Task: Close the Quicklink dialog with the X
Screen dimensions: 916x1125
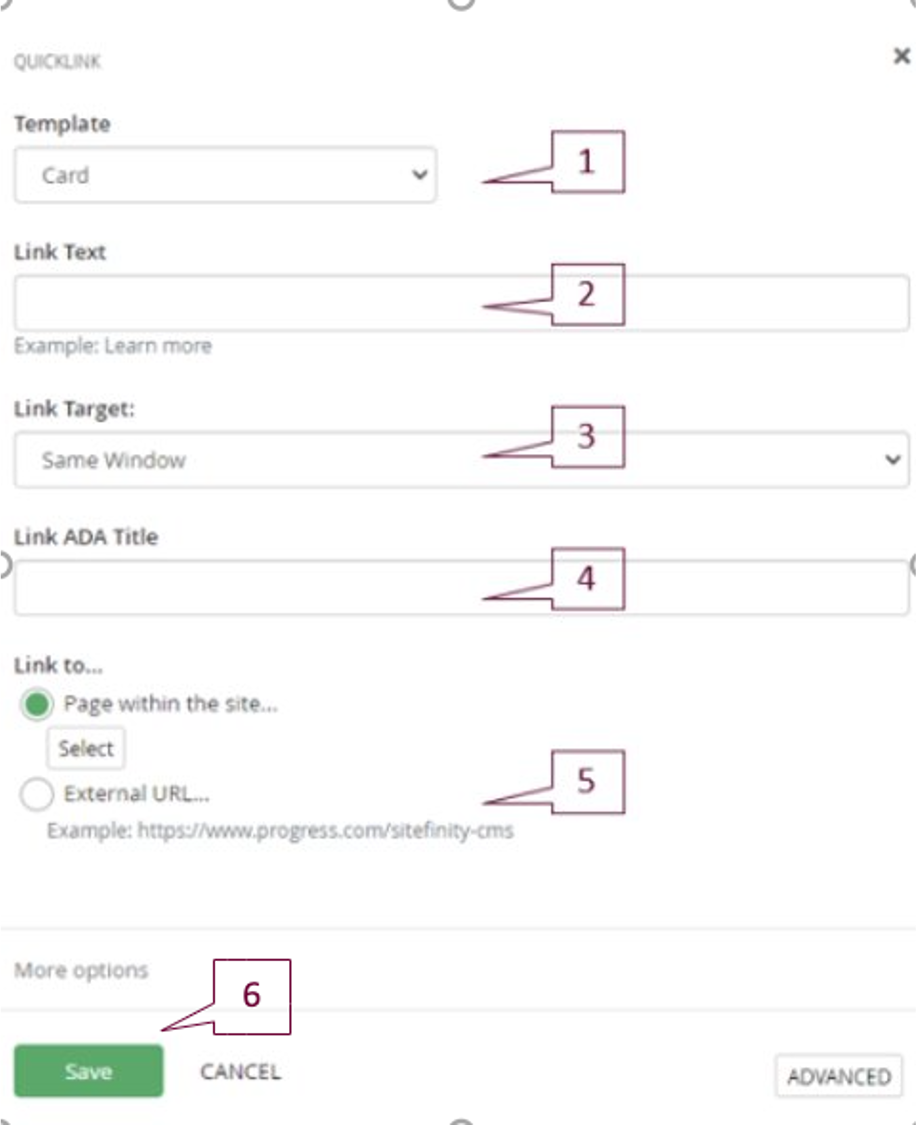Action: [901, 57]
